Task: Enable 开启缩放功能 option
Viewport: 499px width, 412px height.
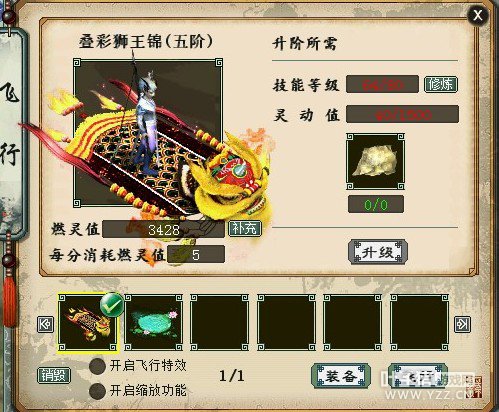Action: [x=98, y=391]
